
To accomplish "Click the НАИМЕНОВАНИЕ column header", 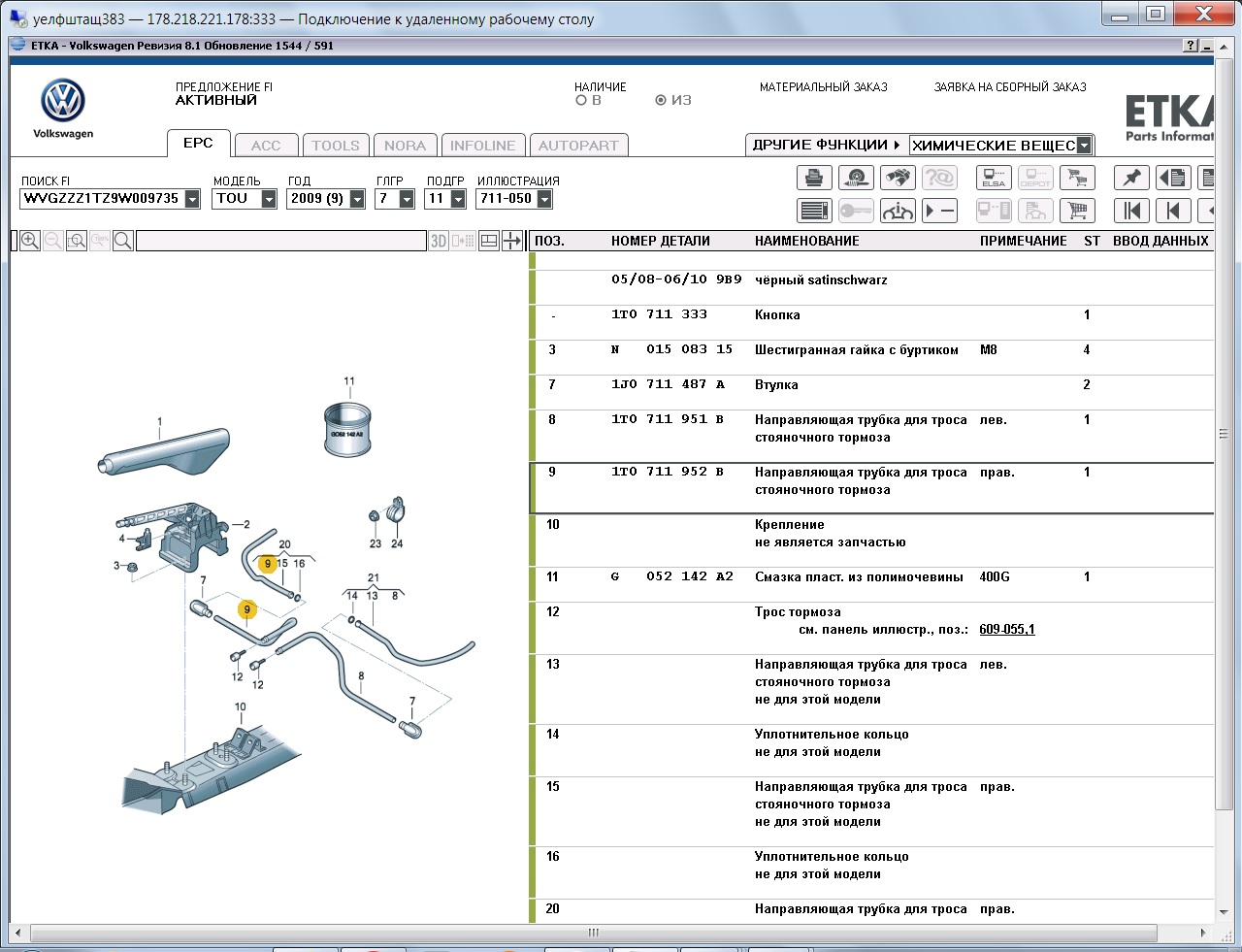I will click(x=807, y=241).
